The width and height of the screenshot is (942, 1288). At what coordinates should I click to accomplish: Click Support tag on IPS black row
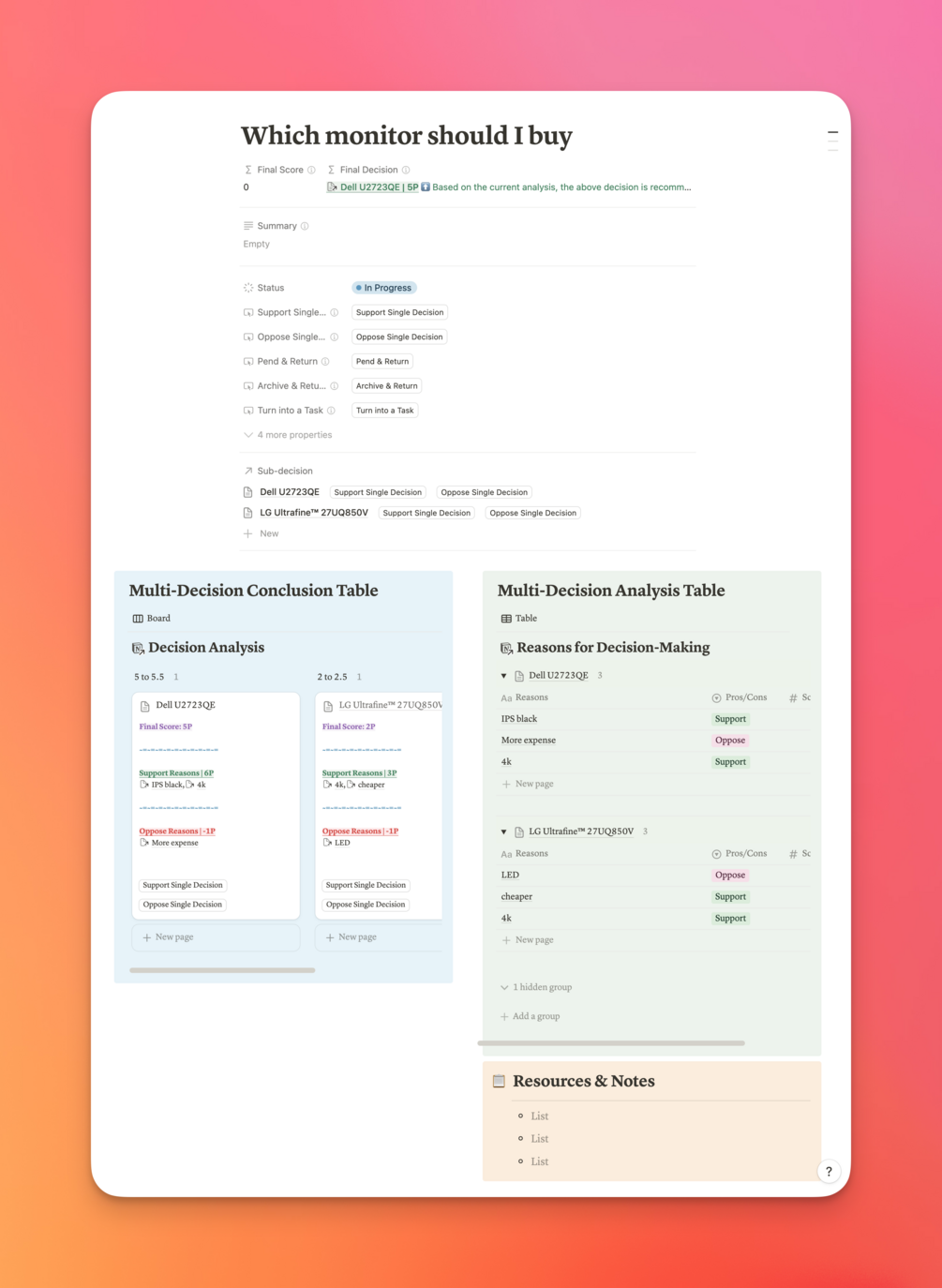pos(730,719)
